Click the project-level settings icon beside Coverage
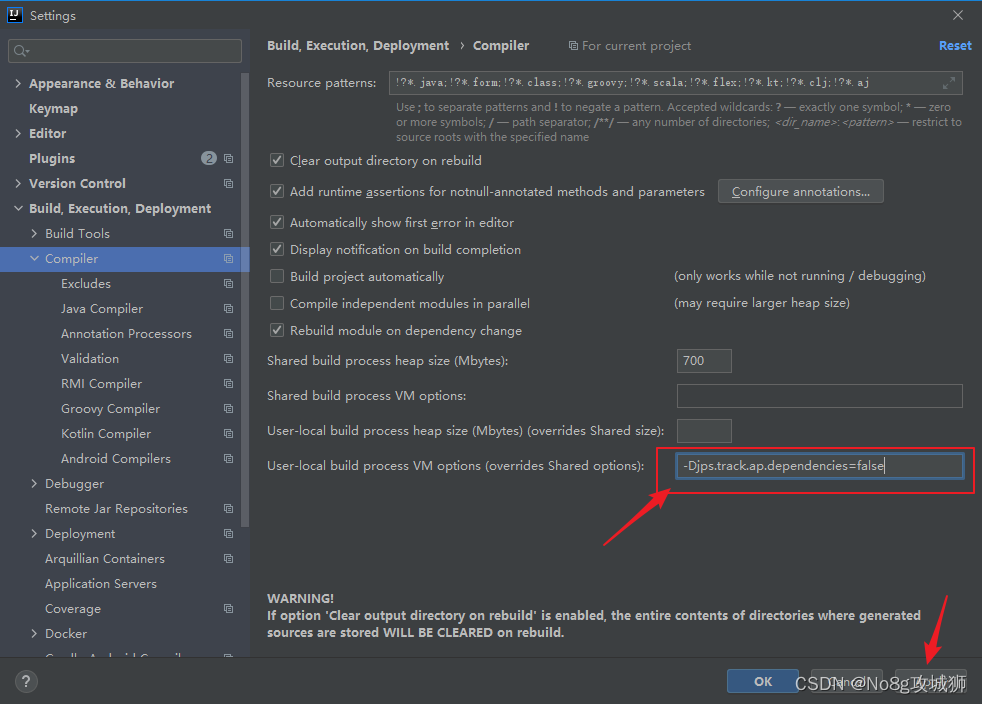Screen dimensions: 982x704 pos(229,608)
